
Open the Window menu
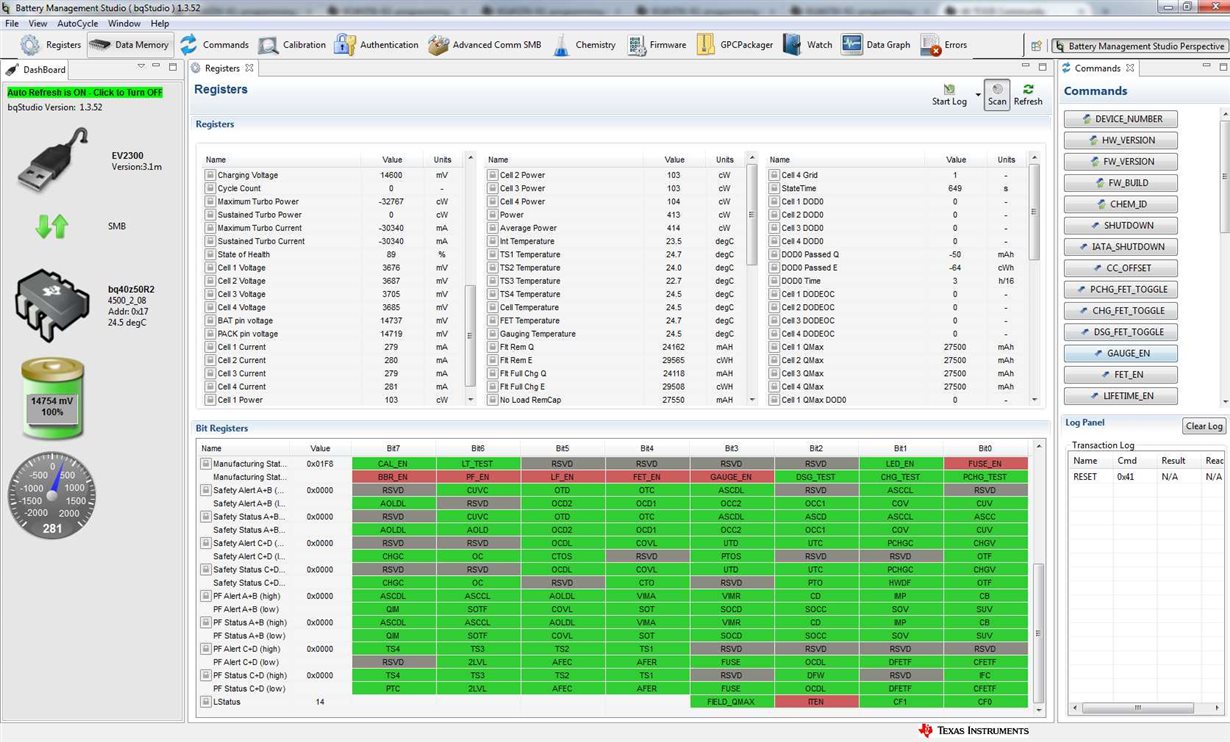coord(124,23)
